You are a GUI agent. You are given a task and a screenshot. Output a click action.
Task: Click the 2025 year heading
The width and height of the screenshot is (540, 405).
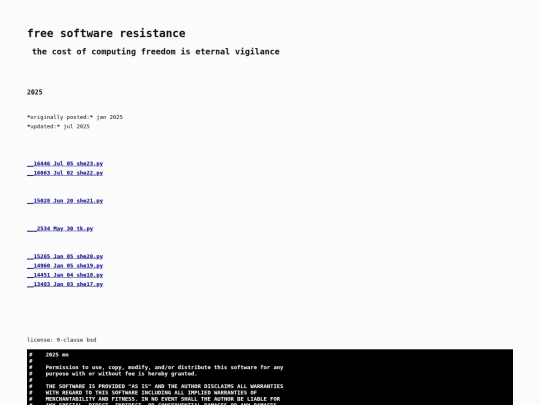[34, 92]
